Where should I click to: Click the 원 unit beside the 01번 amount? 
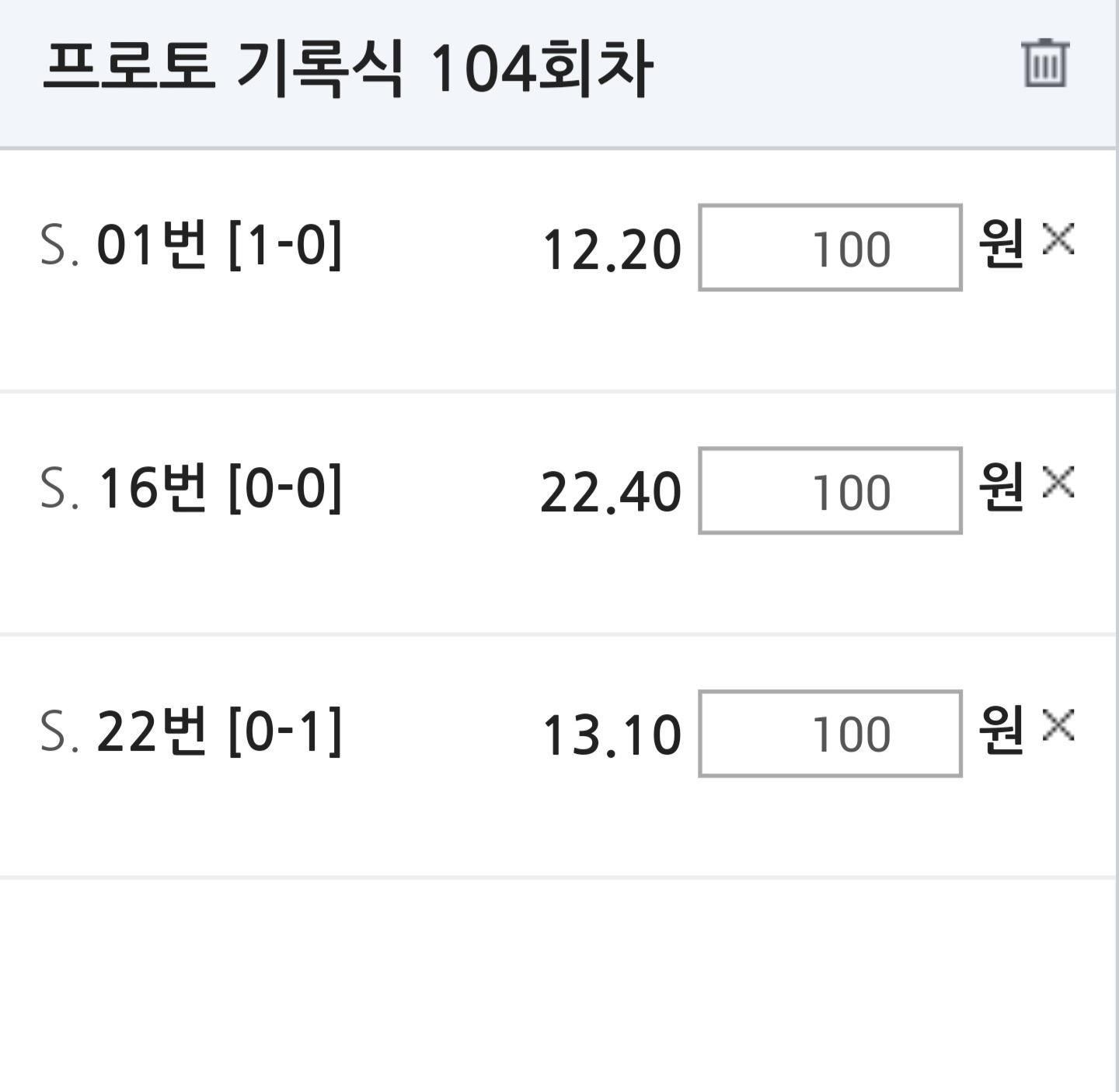[x=1001, y=244]
